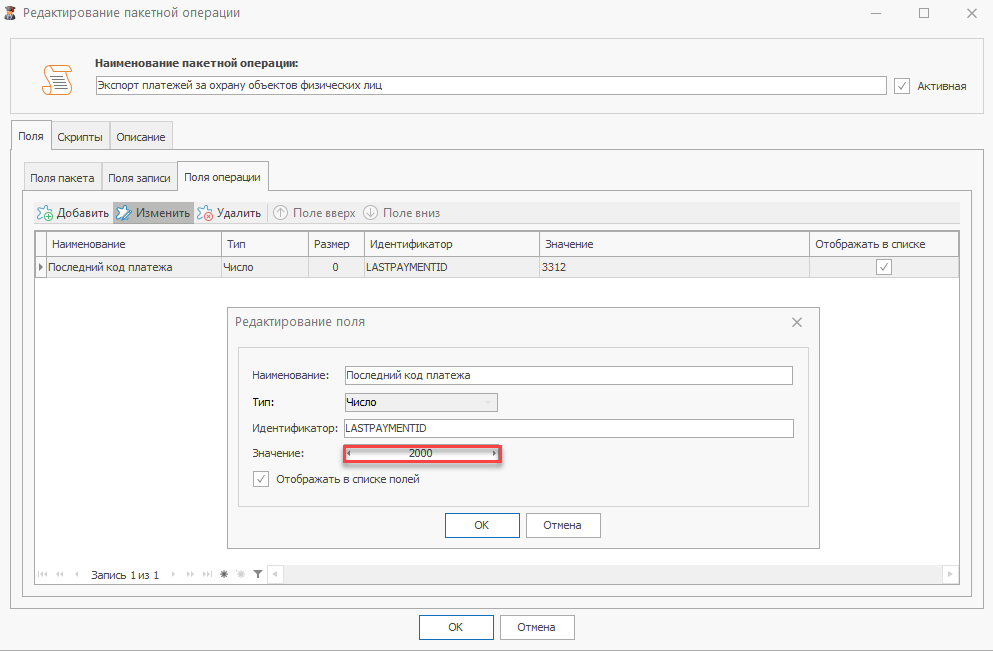Increase Значение with right spin arrow
Screen dimensions: 993x651
click(494, 453)
